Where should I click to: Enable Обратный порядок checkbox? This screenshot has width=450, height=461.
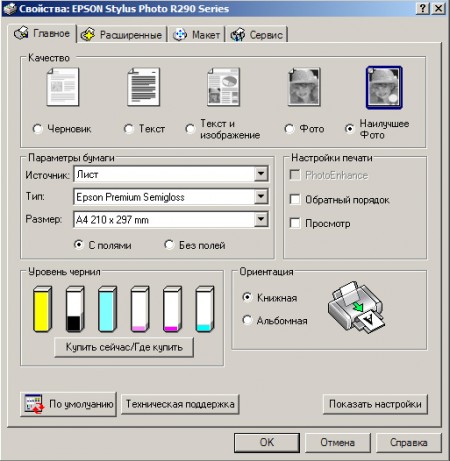pyautogui.click(x=295, y=199)
